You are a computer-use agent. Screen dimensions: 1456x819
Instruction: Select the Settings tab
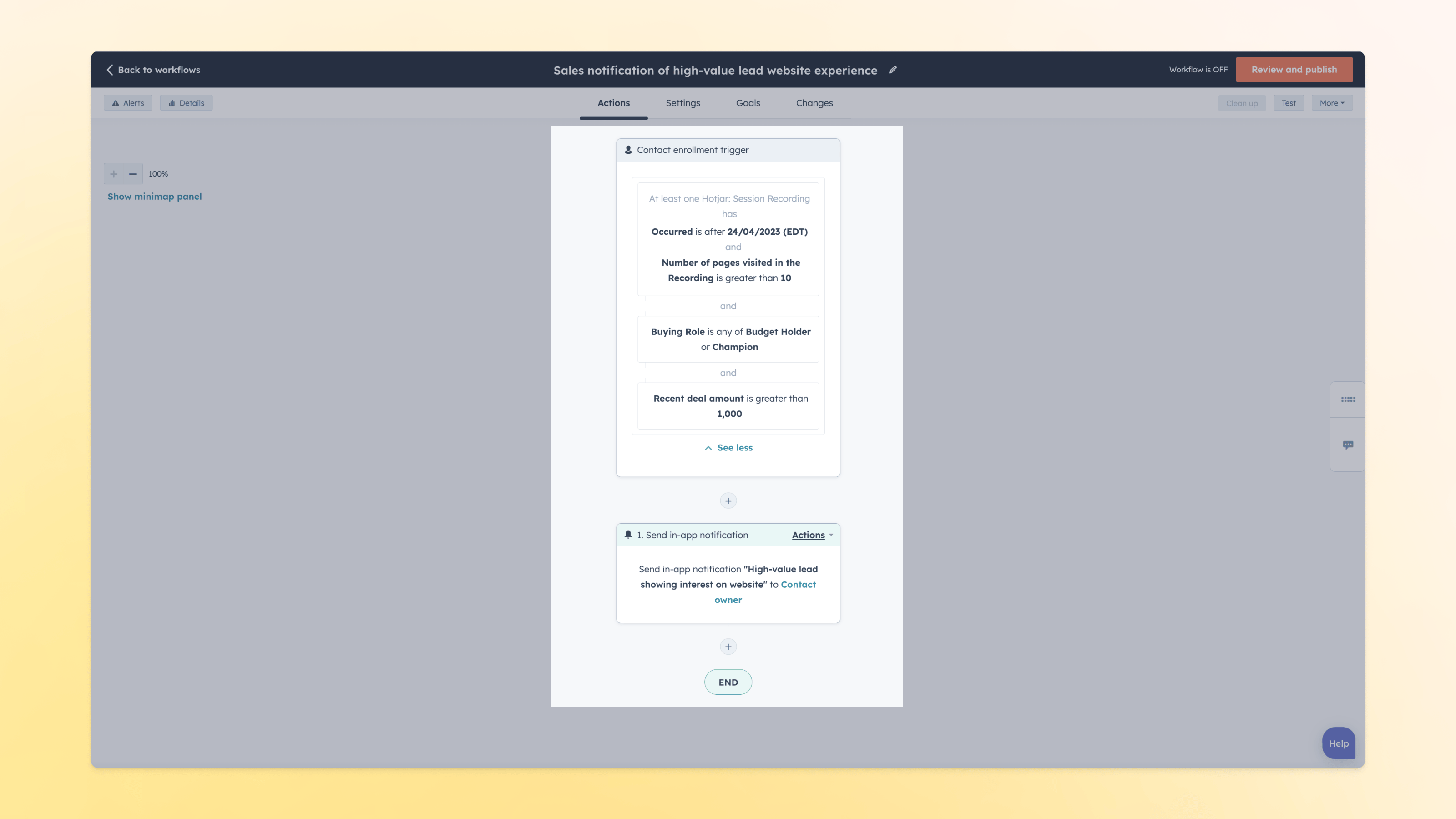683,103
